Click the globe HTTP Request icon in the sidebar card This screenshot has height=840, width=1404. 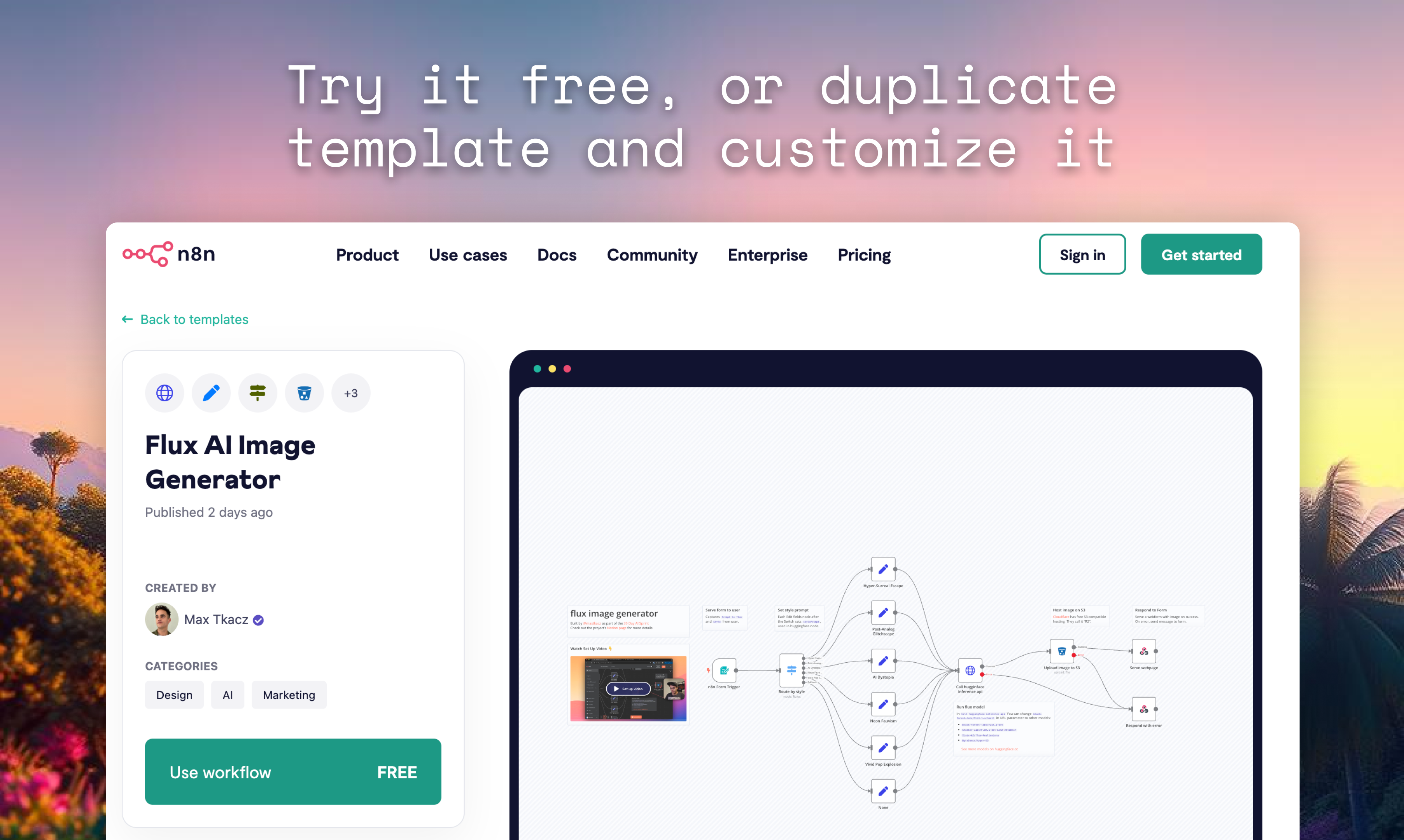coord(165,393)
